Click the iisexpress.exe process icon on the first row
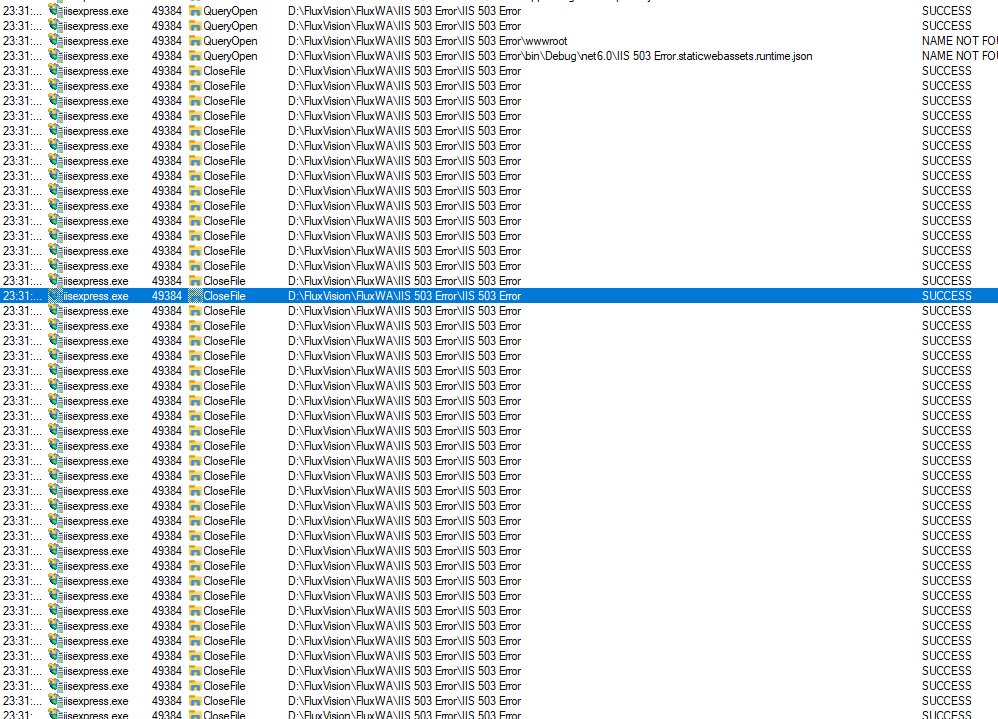This screenshot has height=719, width=998. coord(53,11)
